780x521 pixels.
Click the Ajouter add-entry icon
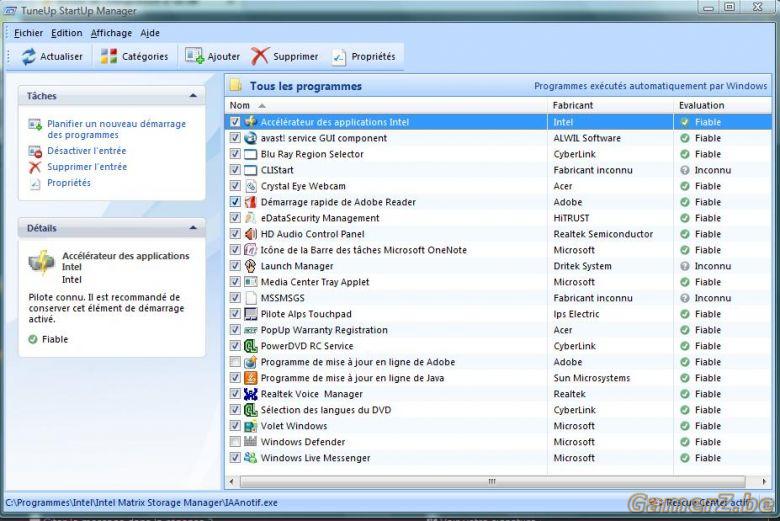(x=194, y=56)
